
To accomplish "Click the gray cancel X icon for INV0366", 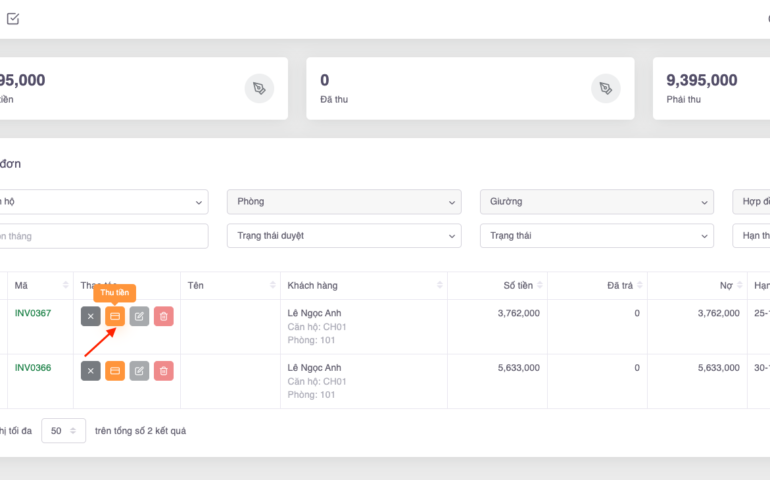I will [90, 371].
